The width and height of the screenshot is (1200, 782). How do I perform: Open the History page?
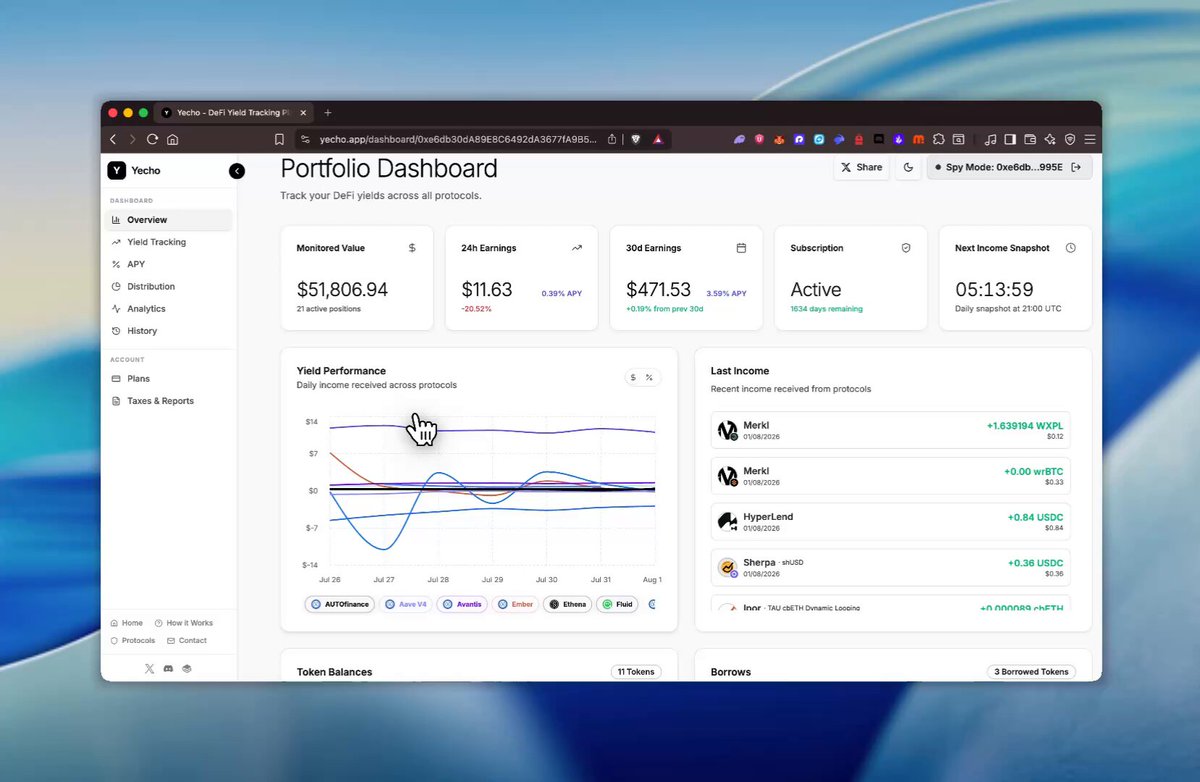click(169, 331)
